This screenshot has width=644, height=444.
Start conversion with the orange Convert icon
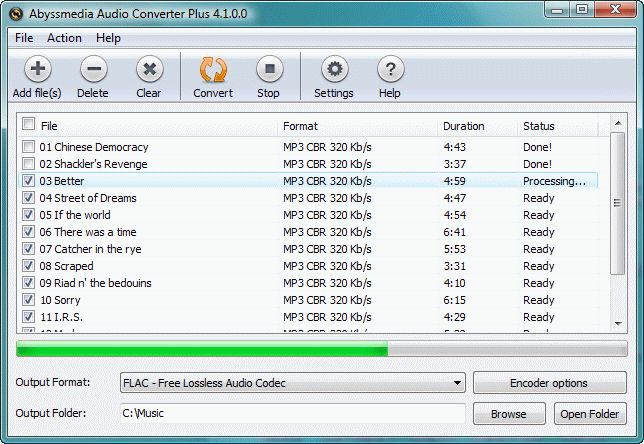(x=213, y=69)
